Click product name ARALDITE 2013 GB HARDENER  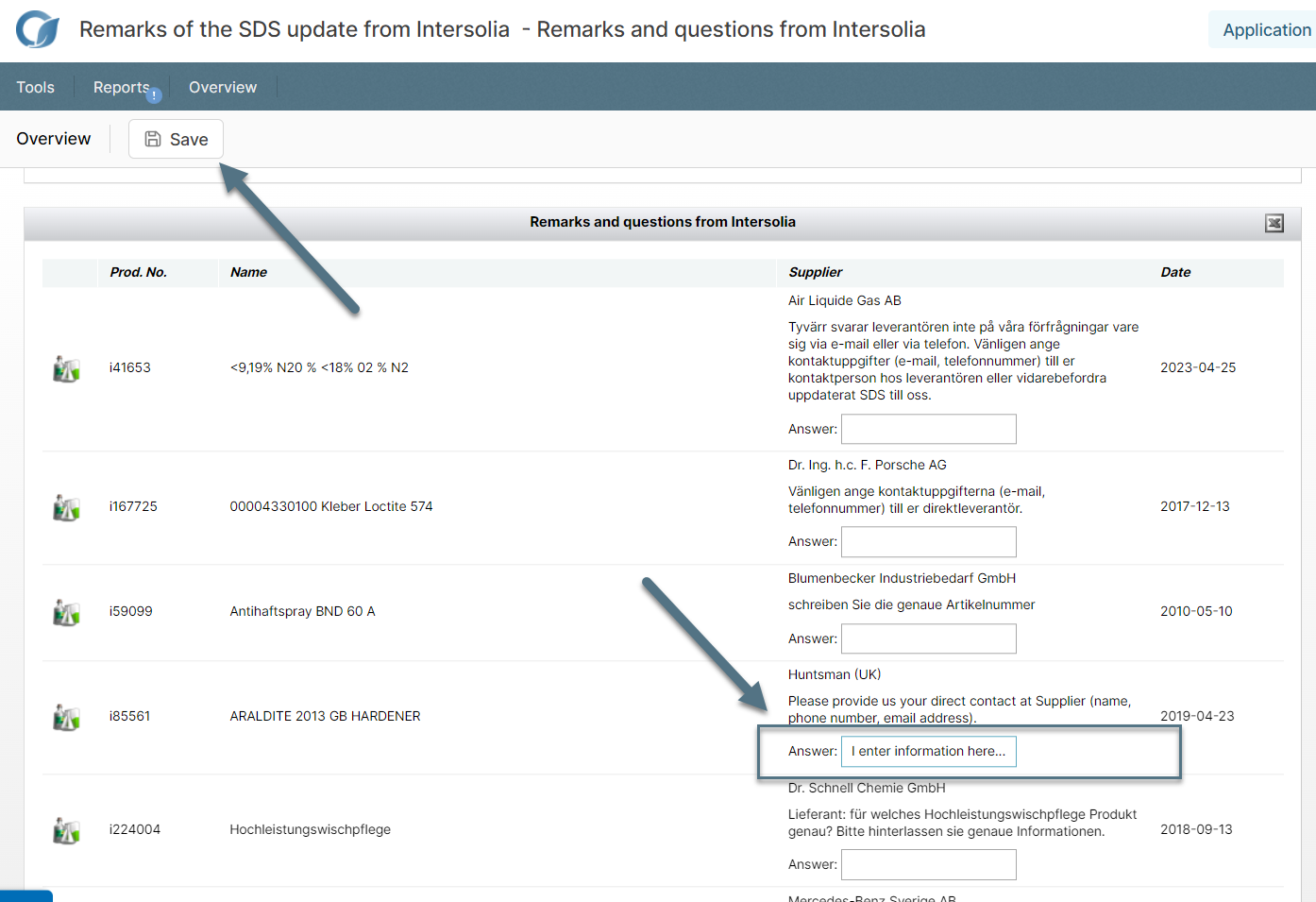coord(325,716)
